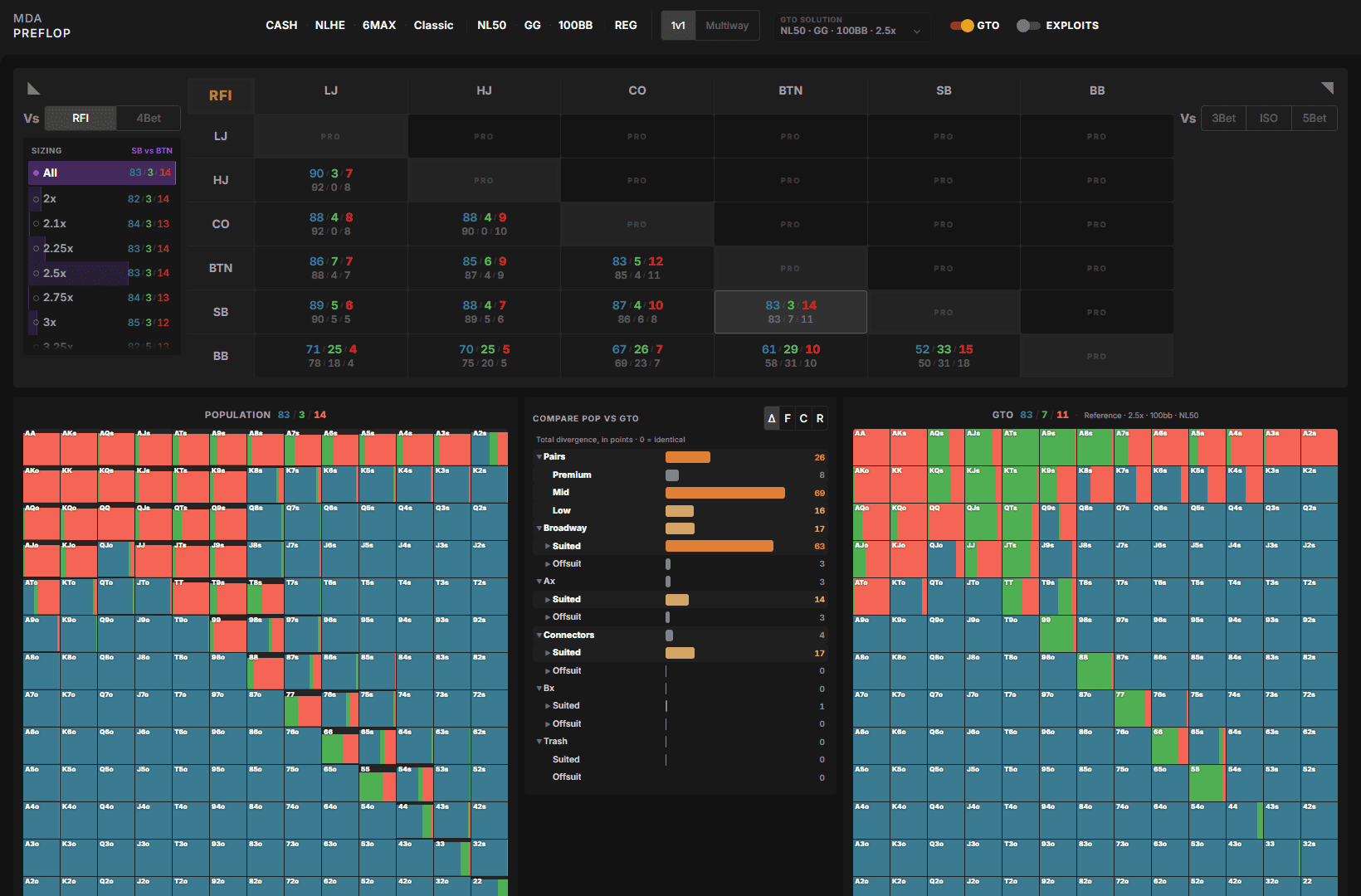1361x896 pixels.
Task: Collapse the Connectors category
Action: (539, 635)
